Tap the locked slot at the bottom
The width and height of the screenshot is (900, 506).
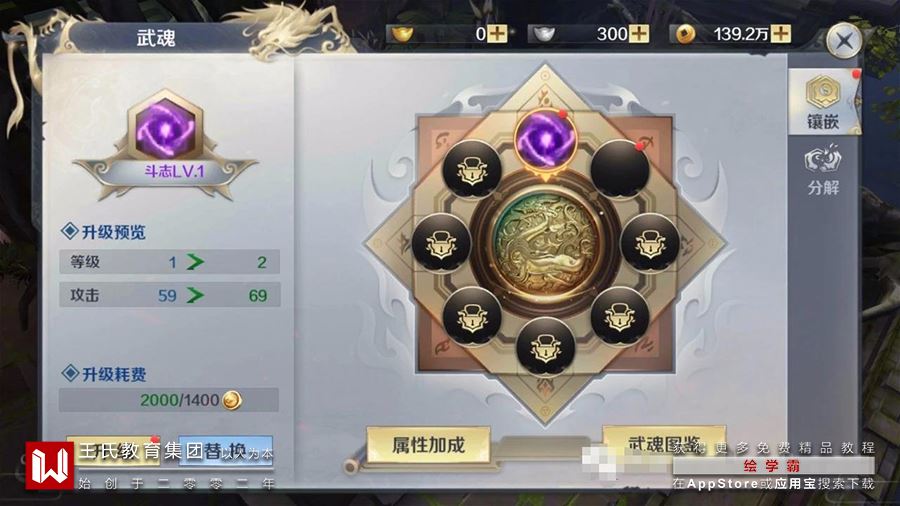(545, 347)
